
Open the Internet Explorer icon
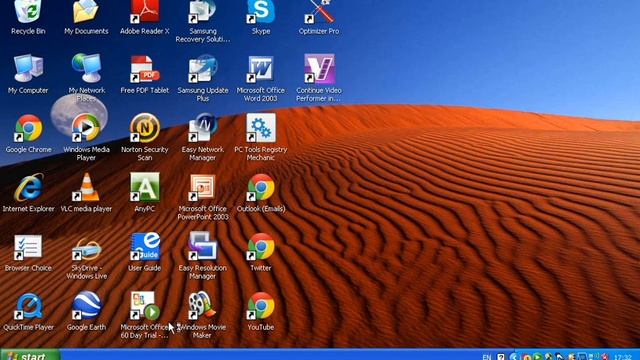(x=28, y=187)
